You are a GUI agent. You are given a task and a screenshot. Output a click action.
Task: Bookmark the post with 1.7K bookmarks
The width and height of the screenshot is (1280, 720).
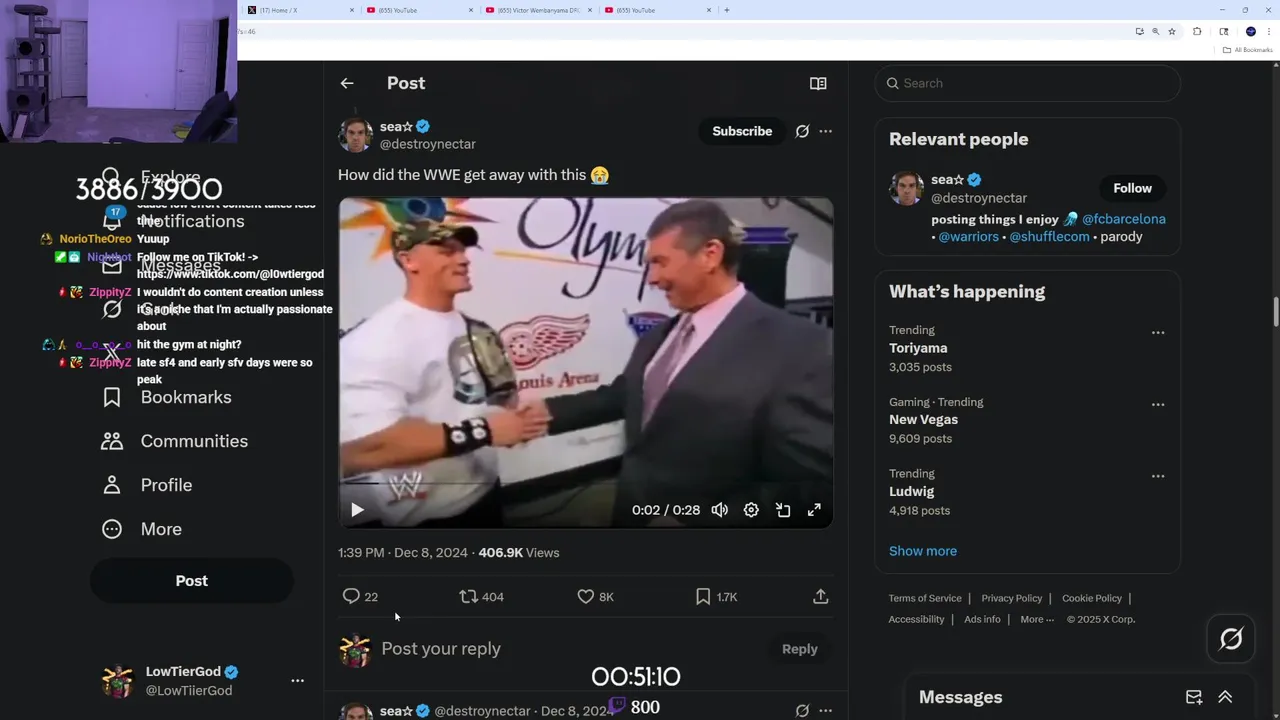coord(703,597)
